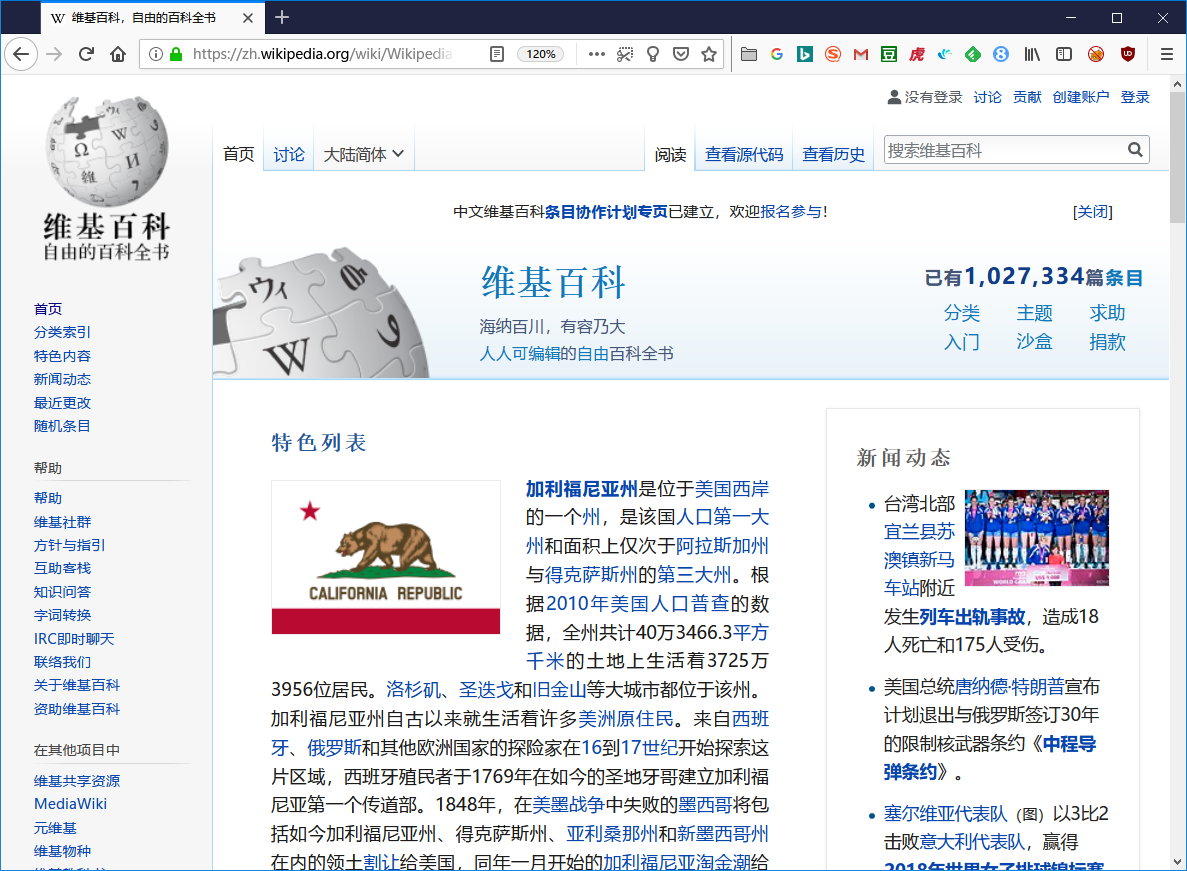Bookmark this page with star

click(709, 54)
